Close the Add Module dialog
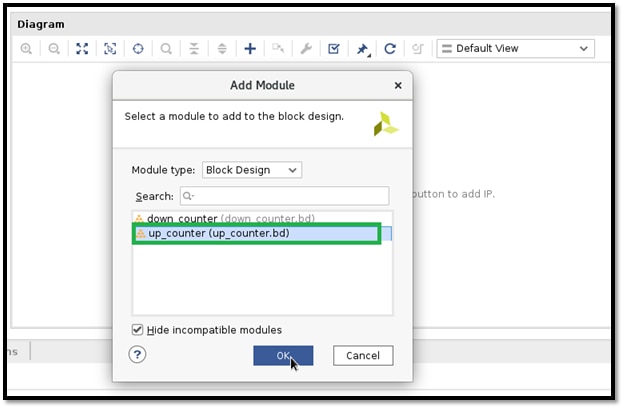The width and height of the screenshot is (624, 409). coord(398,85)
